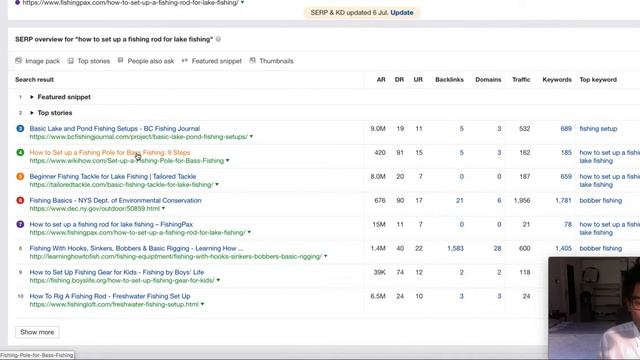Click the info icon beside SERP overview title

[x=218, y=39]
